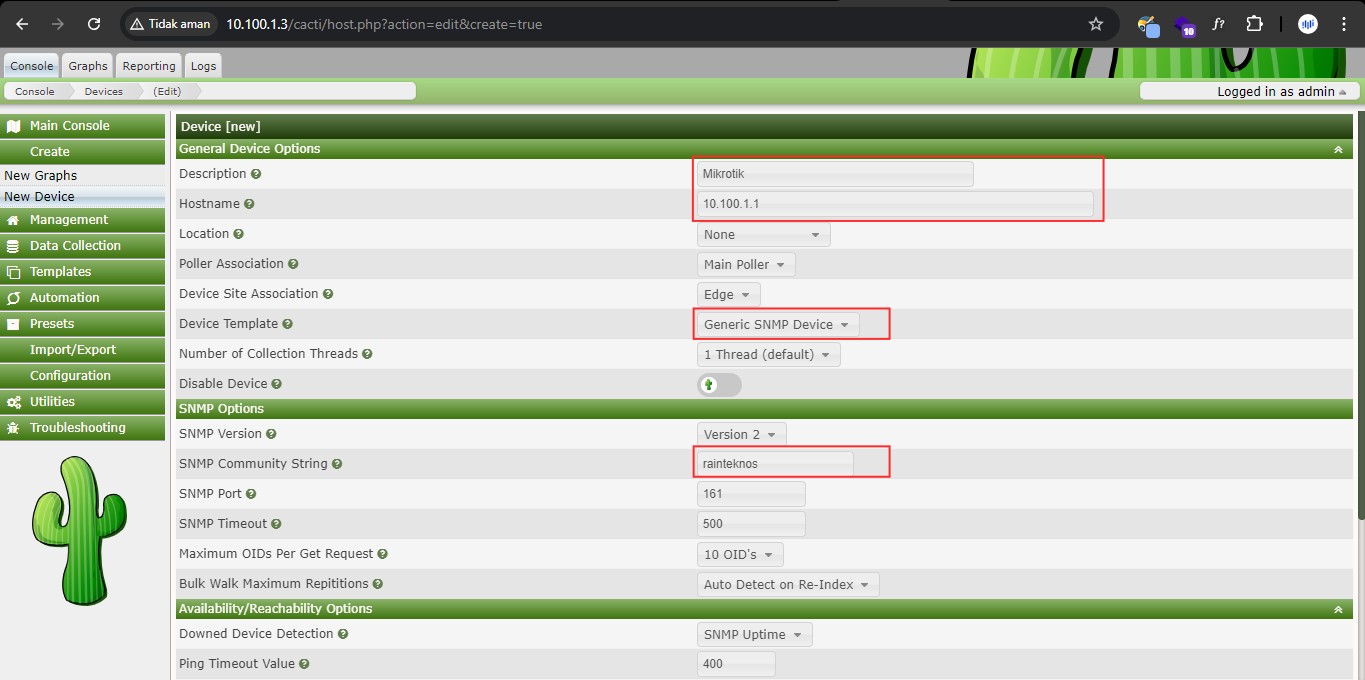The height and width of the screenshot is (680, 1365).
Task: Open the Device Template dropdown
Action: 776,324
